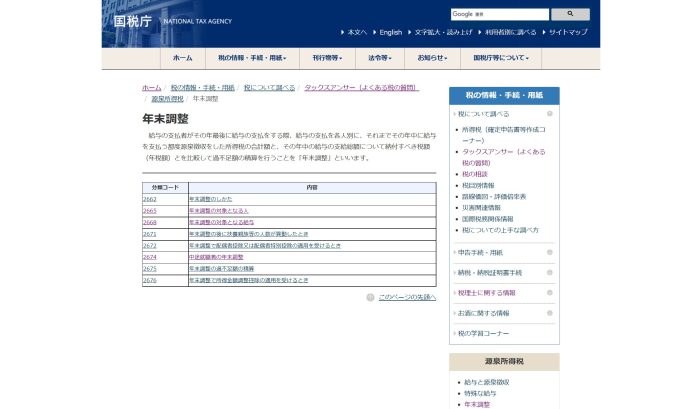This screenshot has height=409, width=700.
Task: Collapse 税について調べる via its round toggle
Action: pyautogui.click(x=550, y=114)
